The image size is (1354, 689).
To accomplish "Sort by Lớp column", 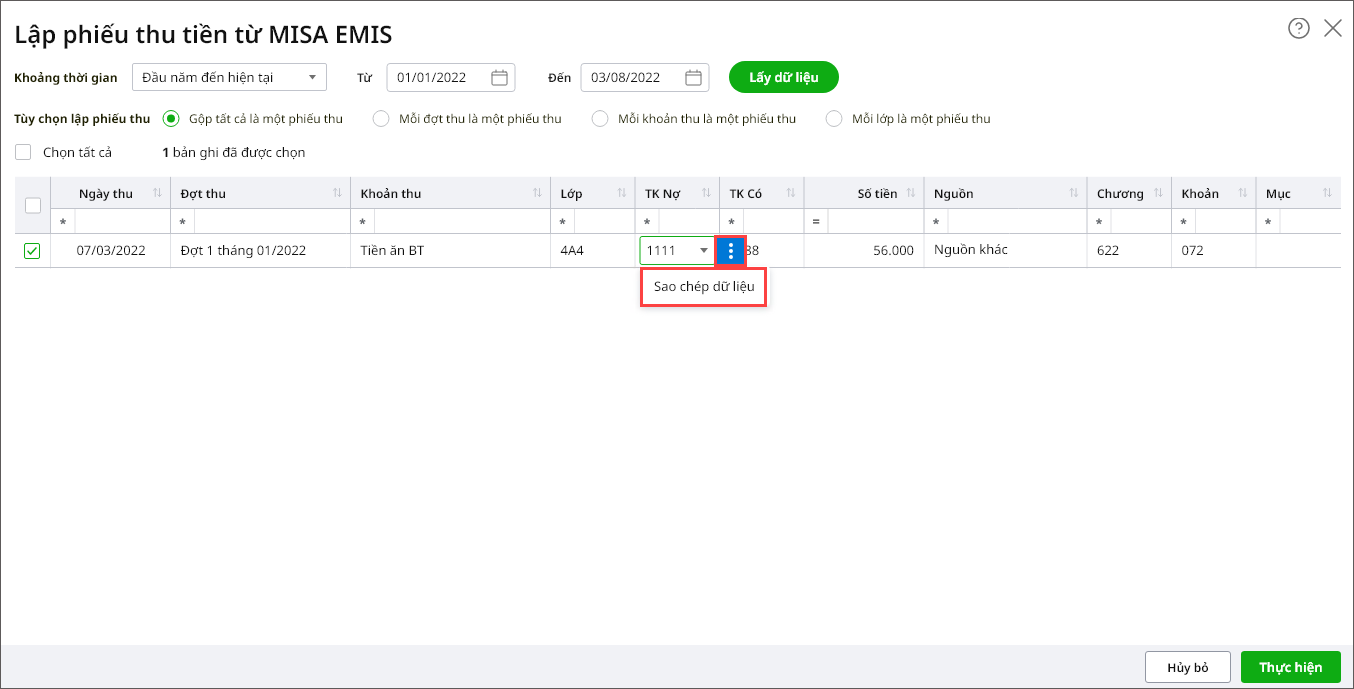I will tap(622, 193).
